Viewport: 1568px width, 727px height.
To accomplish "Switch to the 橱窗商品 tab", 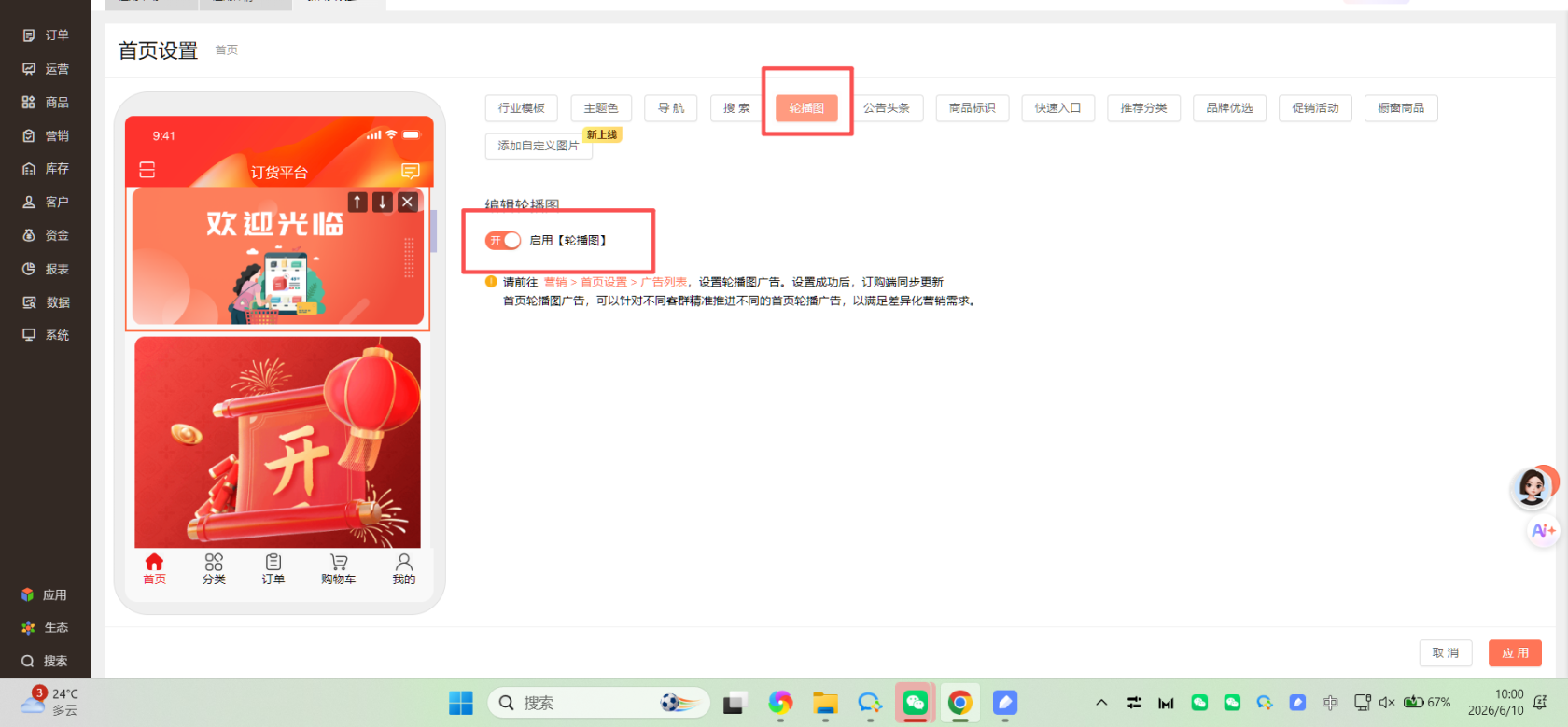I will pyautogui.click(x=1401, y=108).
